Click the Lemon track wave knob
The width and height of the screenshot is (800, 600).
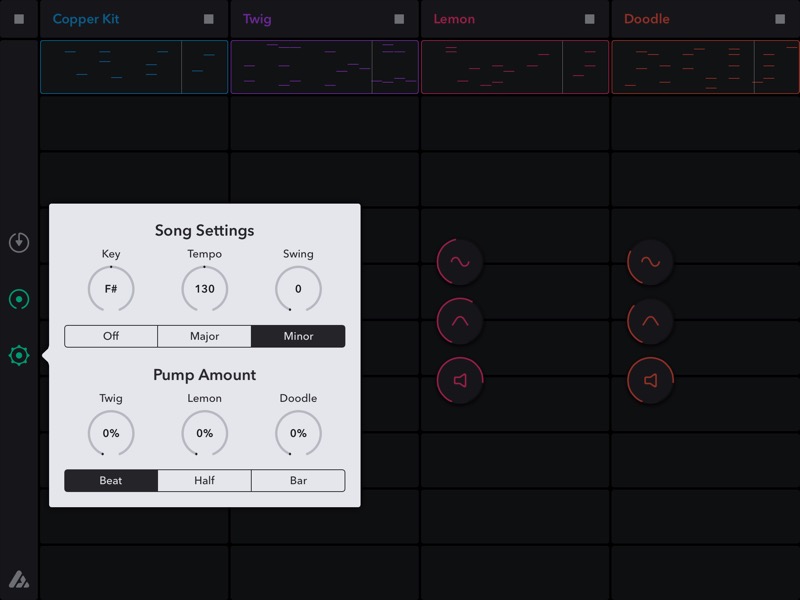[460, 262]
